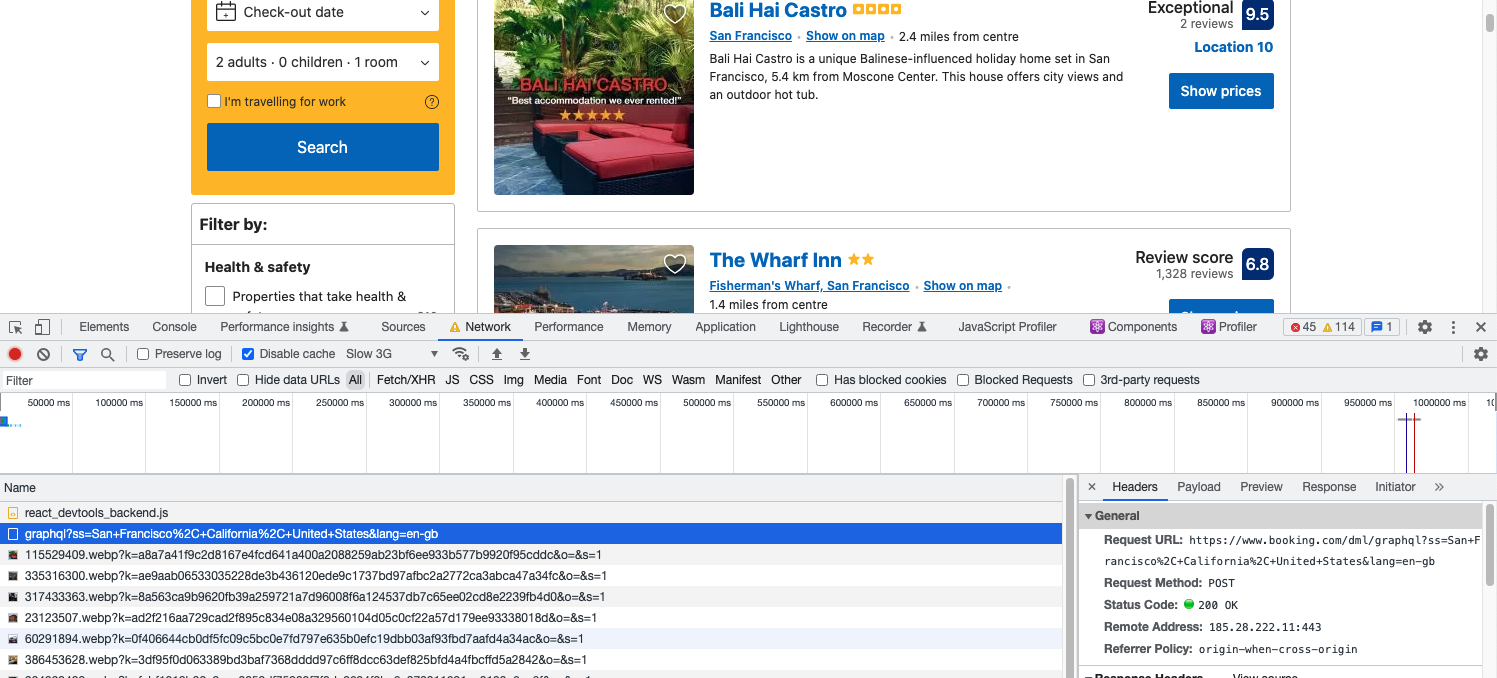Screen dimensions: 1497x678
Task: Switch to the Console panel
Action: 173,326
